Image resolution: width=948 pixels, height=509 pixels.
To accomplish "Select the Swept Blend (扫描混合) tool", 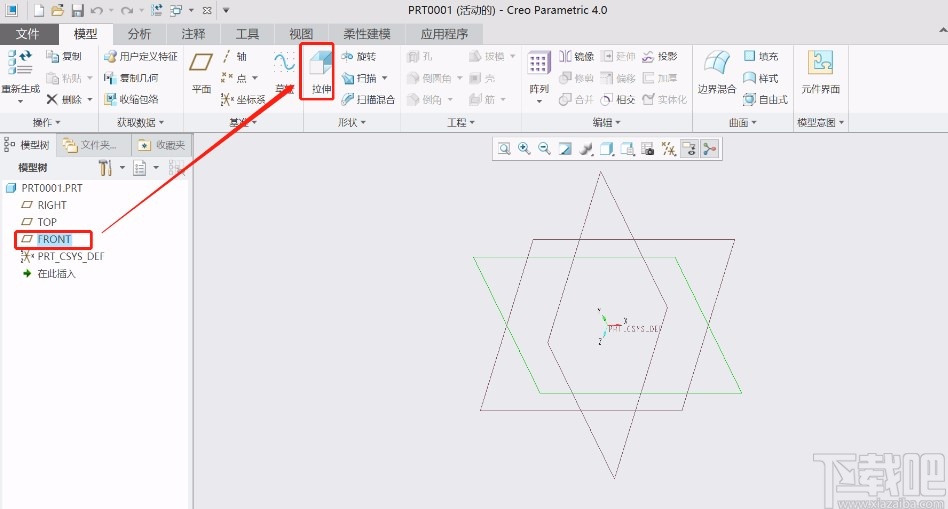I will 368,100.
